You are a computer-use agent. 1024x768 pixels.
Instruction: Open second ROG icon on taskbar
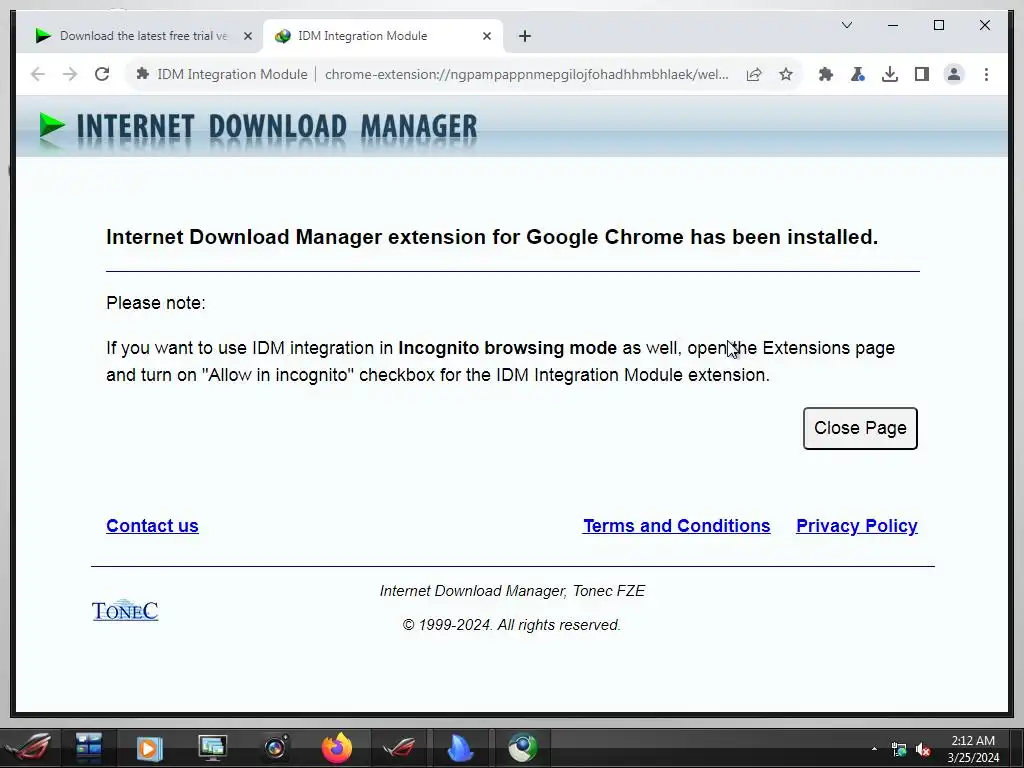[x=398, y=748]
